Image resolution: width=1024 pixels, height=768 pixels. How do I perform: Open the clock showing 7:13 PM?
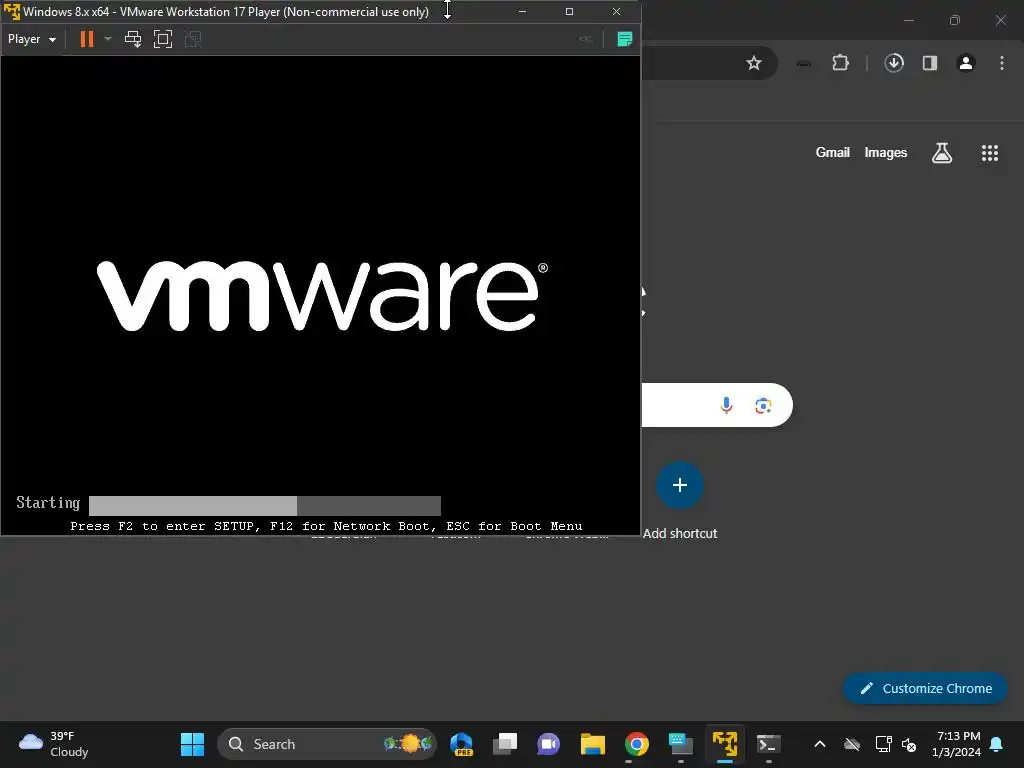coord(957,744)
